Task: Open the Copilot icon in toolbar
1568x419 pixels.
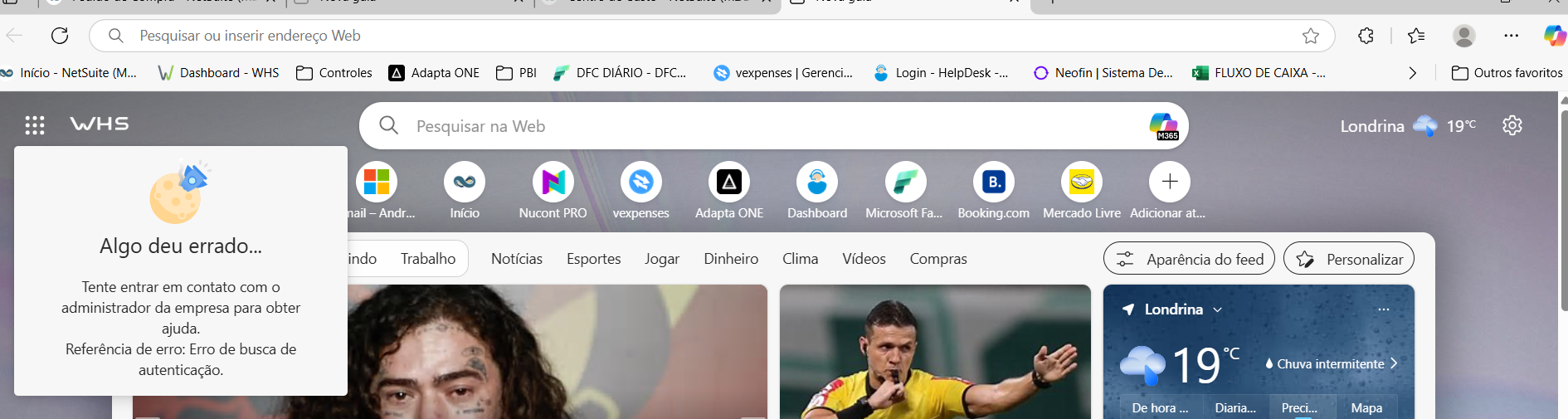Action: (1554, 36)
